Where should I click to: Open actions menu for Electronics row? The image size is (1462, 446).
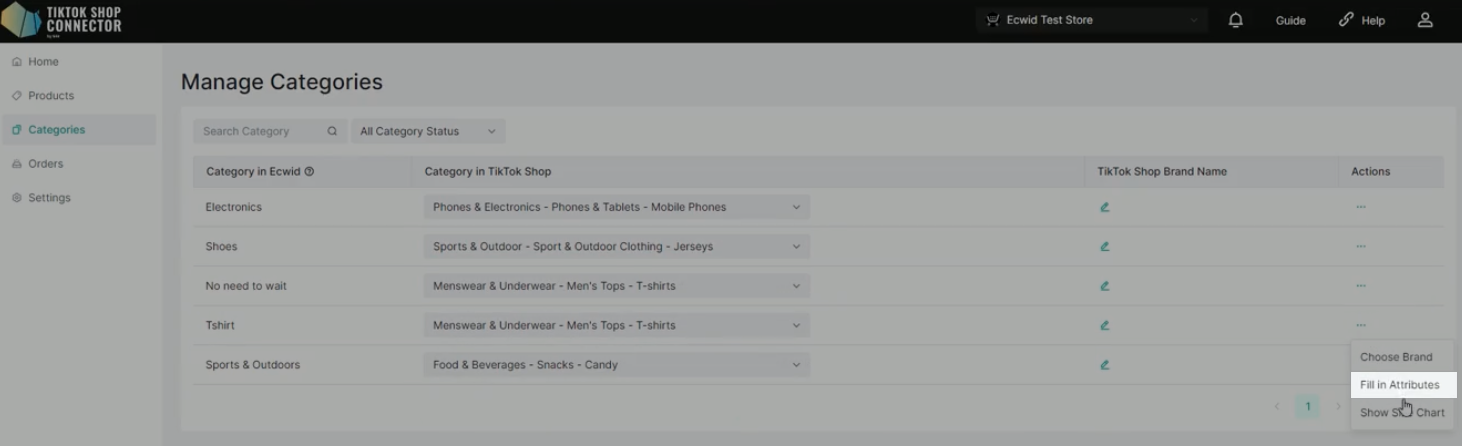tap(1361, 207)
